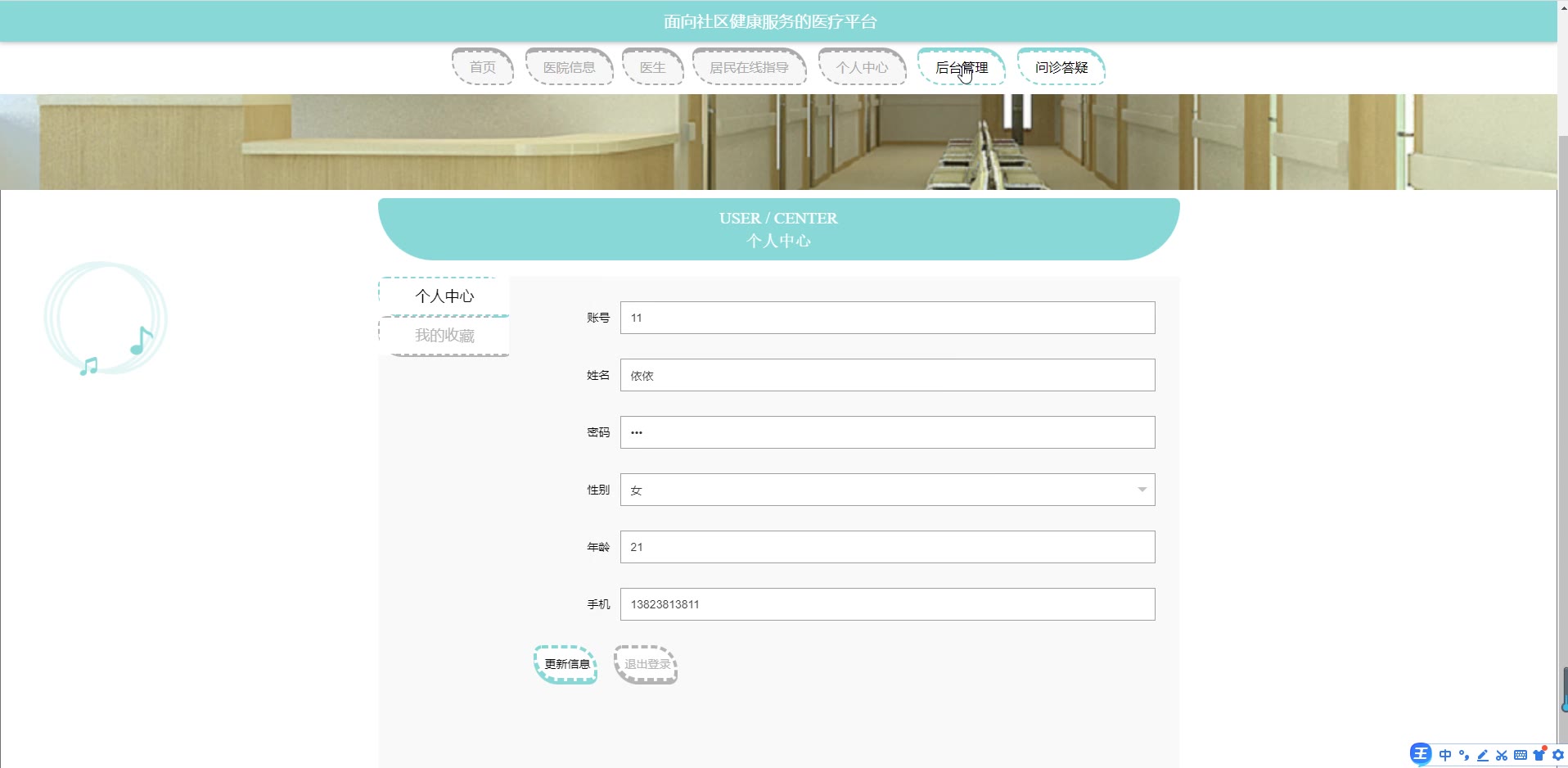Switch to 我的收藏 side tab
Viewport: 1568px width, 768px height.
pyautogui.click(x=444, y=336)
